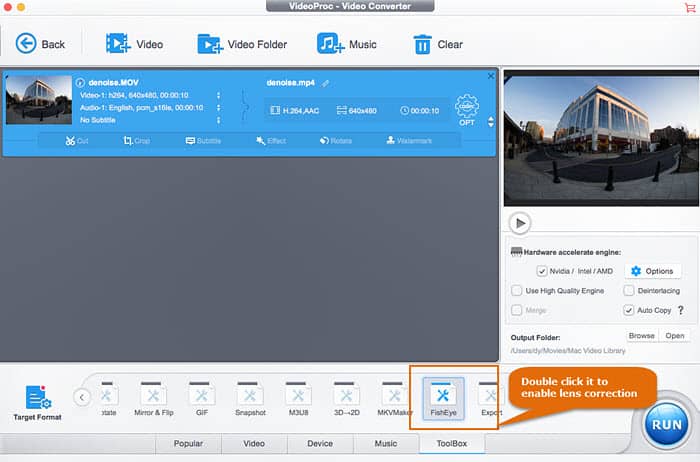Click the output folder path text
The image size is (700, 462).
568,351
